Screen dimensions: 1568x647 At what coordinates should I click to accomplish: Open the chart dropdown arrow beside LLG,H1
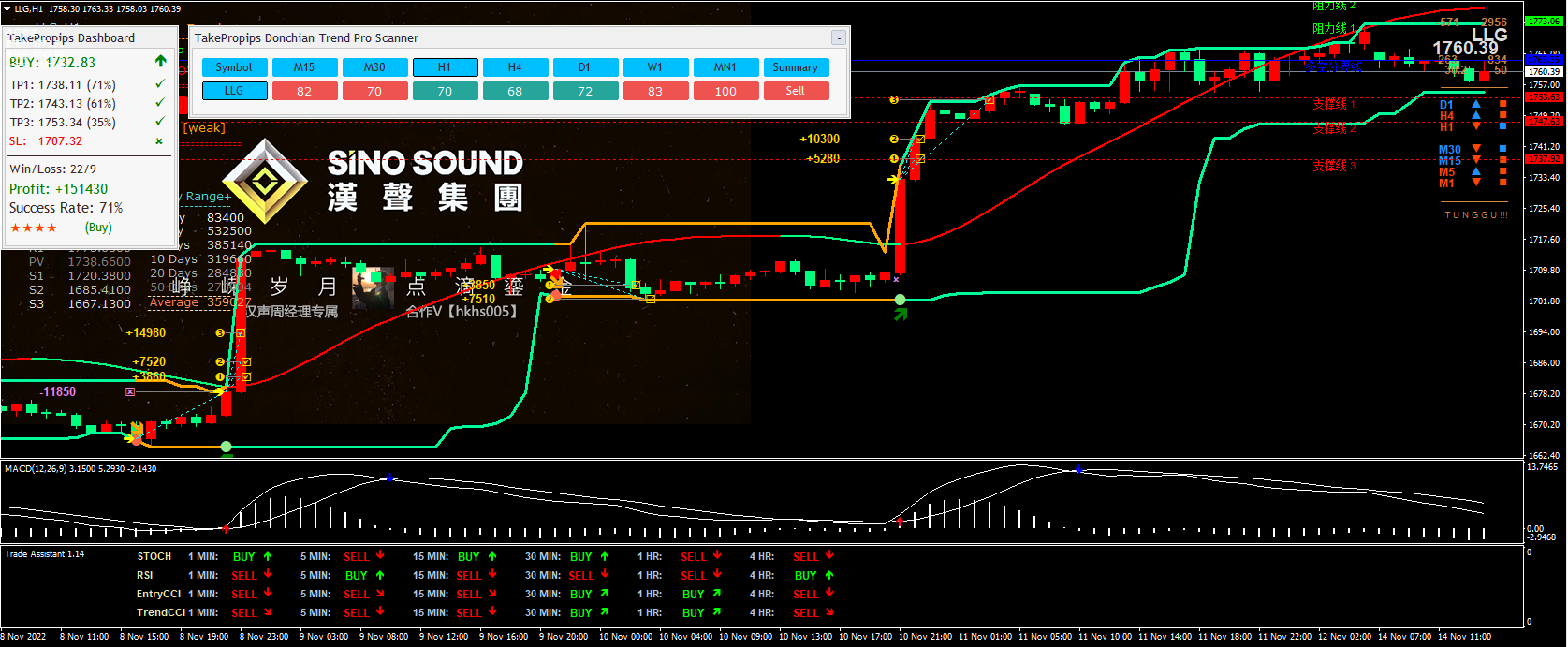7,8
